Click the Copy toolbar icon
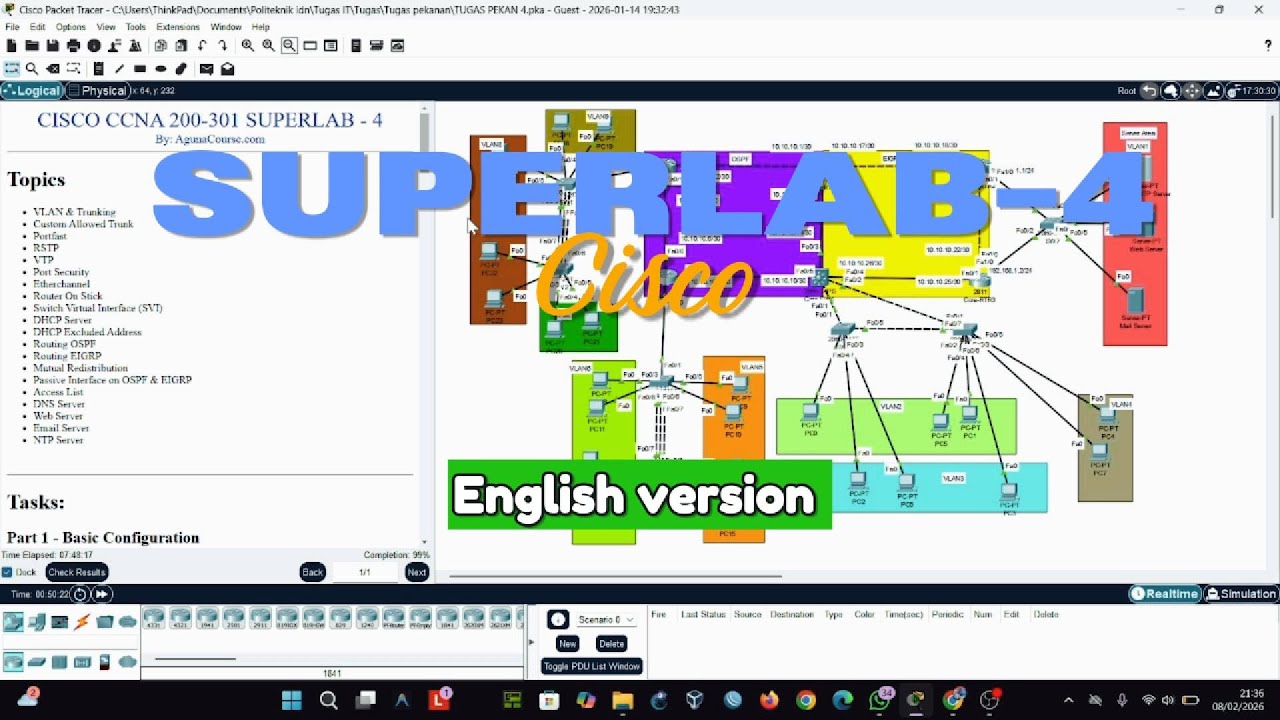This screenshot has width=1280, height=720. coord(160,46)
